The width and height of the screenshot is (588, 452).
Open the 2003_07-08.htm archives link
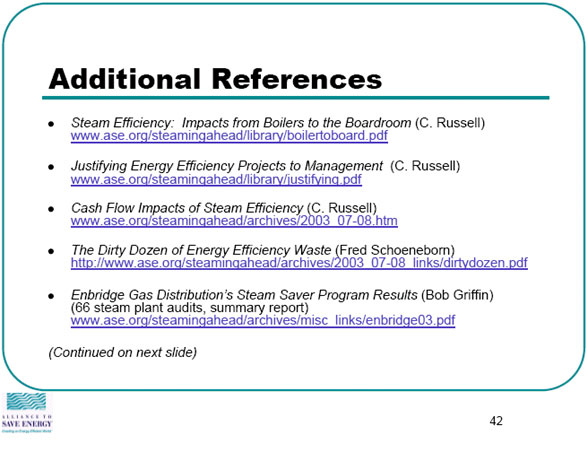coord(234,221)
